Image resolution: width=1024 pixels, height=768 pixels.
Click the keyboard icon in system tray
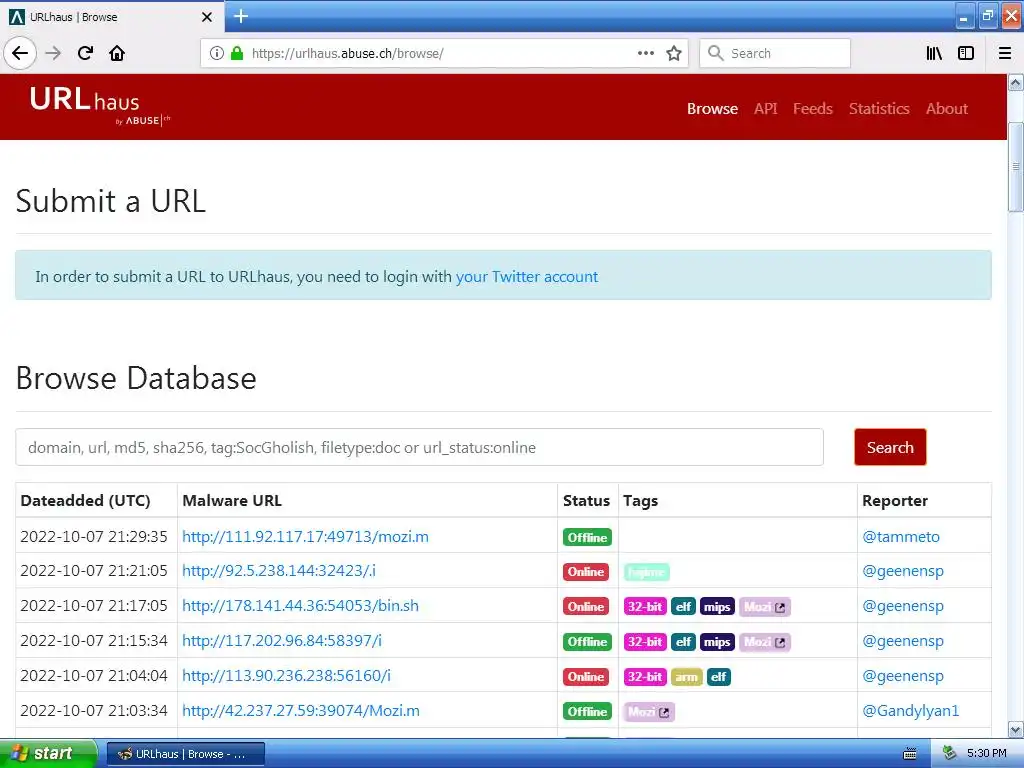[910, 754]
